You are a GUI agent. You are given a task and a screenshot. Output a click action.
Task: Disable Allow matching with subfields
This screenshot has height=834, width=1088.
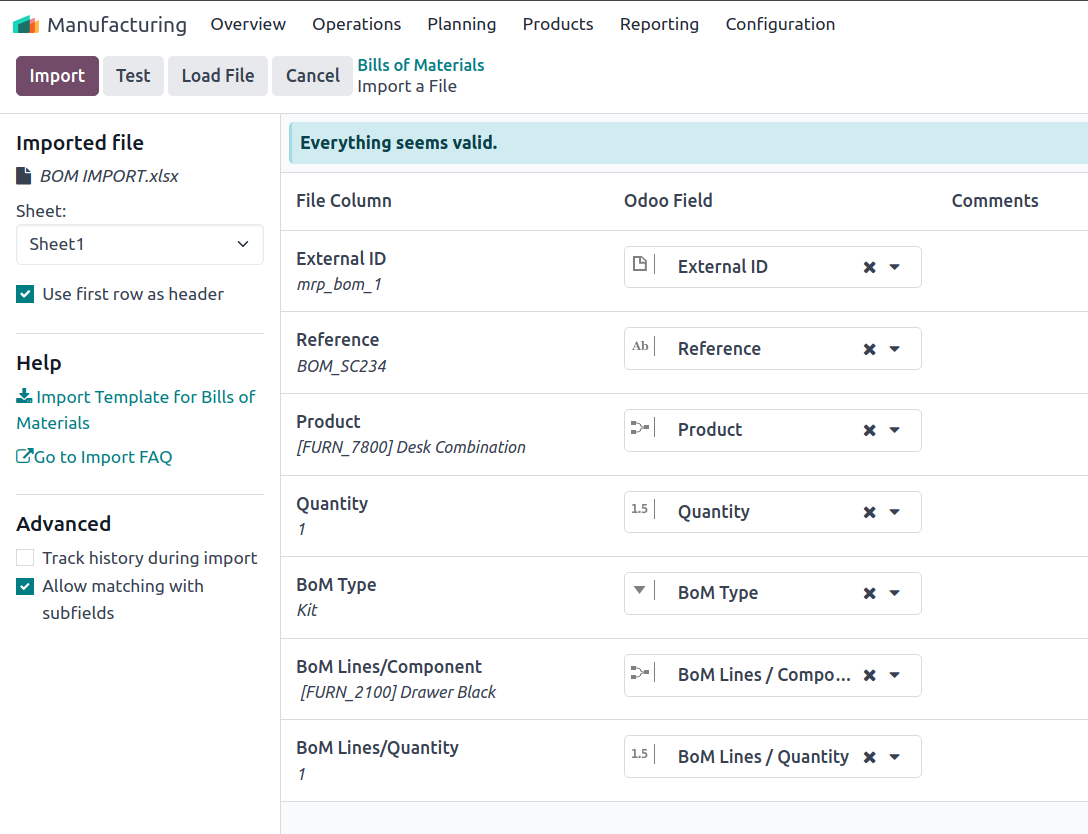[x=25, y=586]
